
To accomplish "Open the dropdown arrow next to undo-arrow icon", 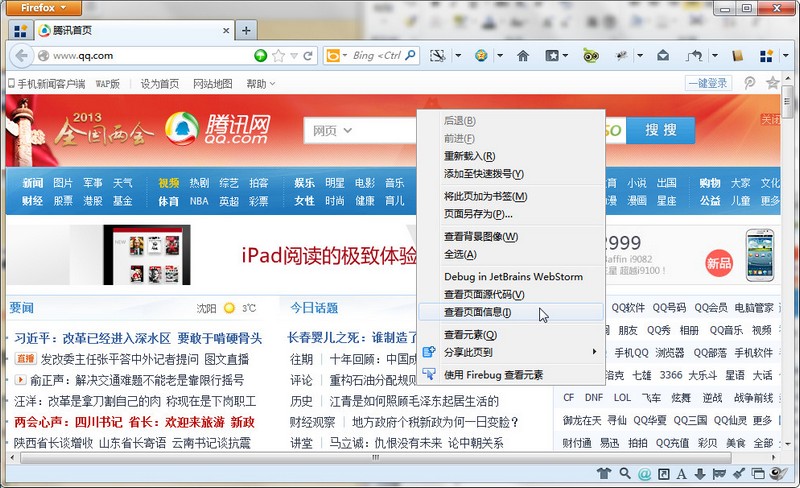I will point(715,56).
